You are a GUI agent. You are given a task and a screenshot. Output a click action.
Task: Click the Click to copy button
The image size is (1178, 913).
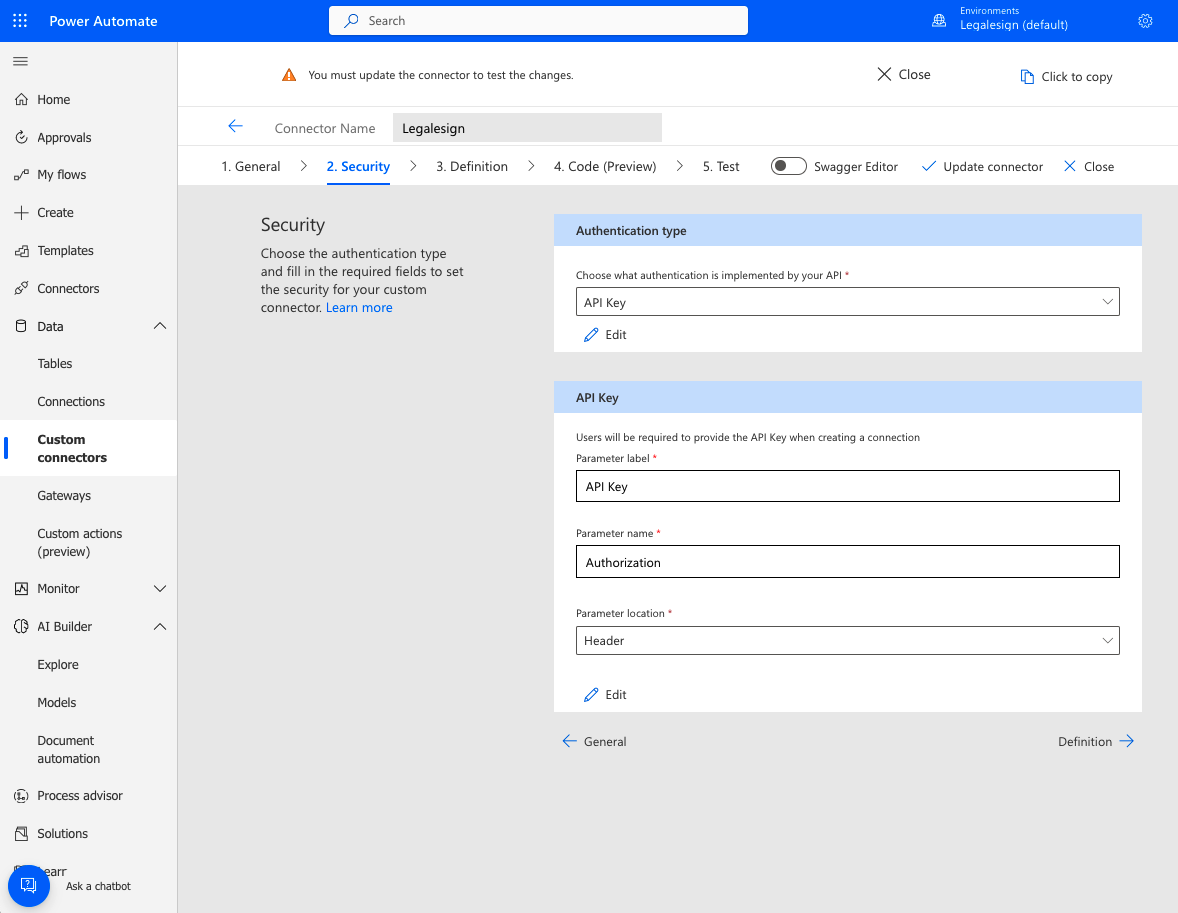tap(1066, 77)
